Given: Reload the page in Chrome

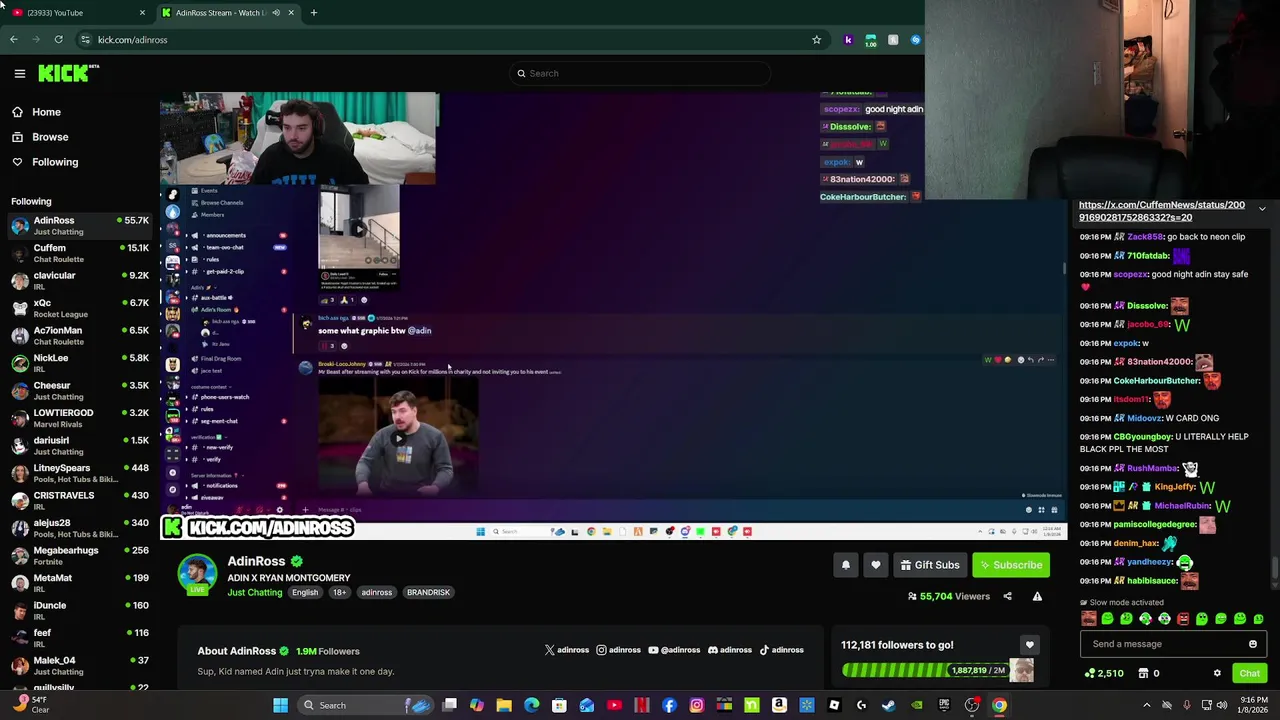Looking at the screenshot, I should 58,40.
